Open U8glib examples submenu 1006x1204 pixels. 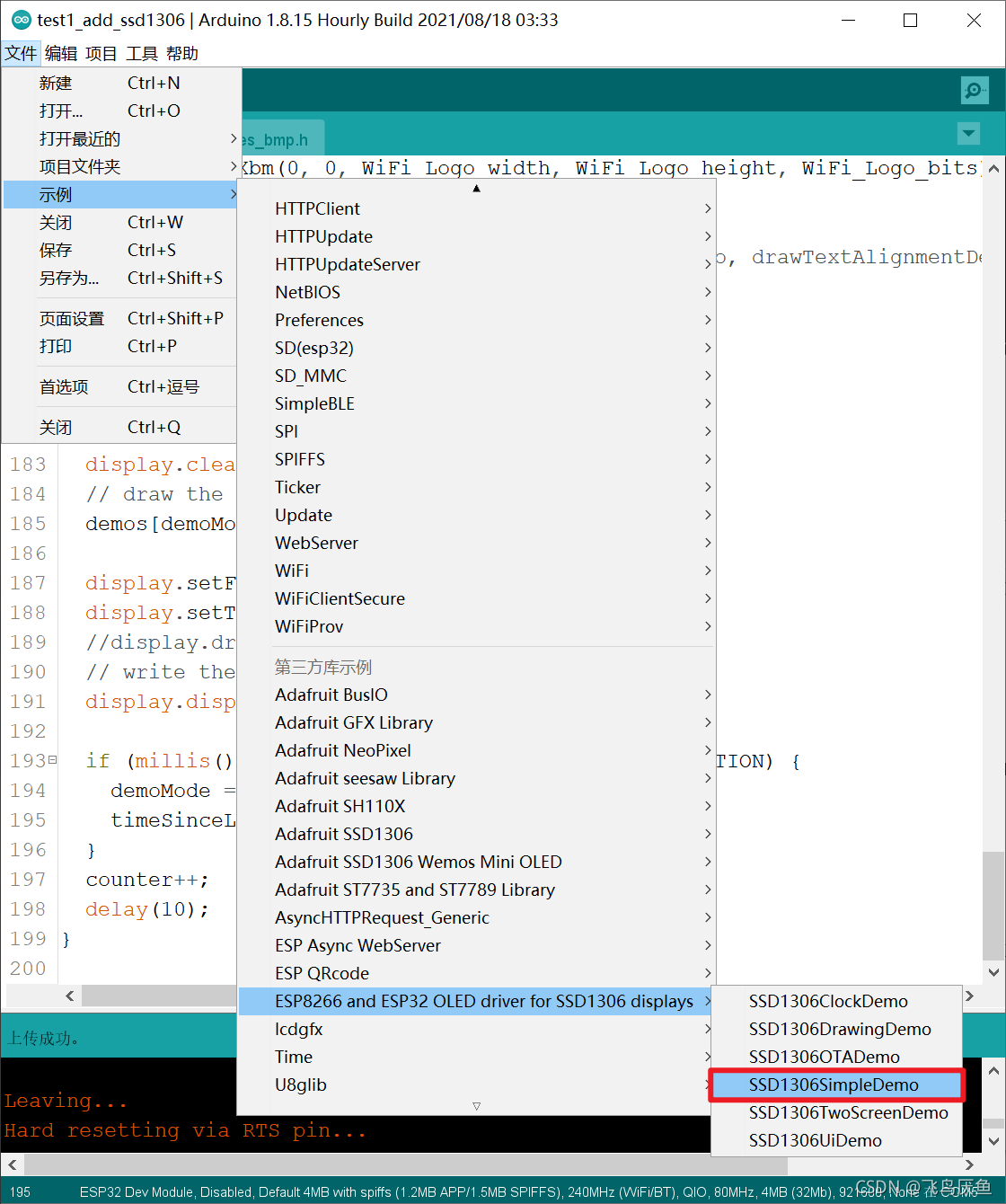[x=476, y=1084]
